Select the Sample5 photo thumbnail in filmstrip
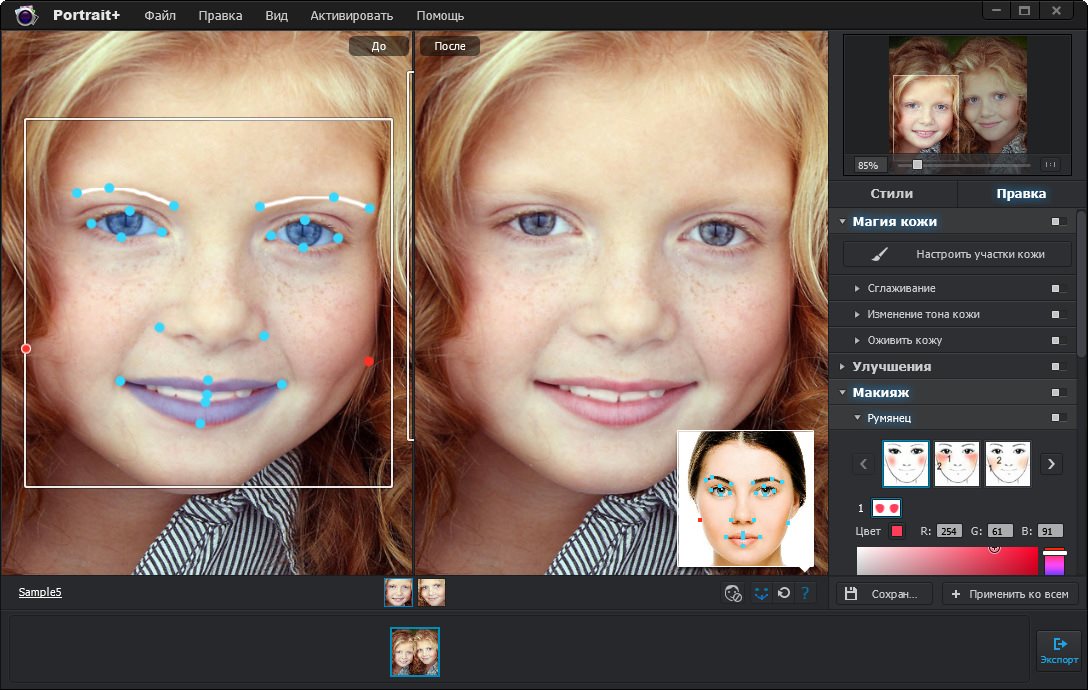 [x=414, y=652]
